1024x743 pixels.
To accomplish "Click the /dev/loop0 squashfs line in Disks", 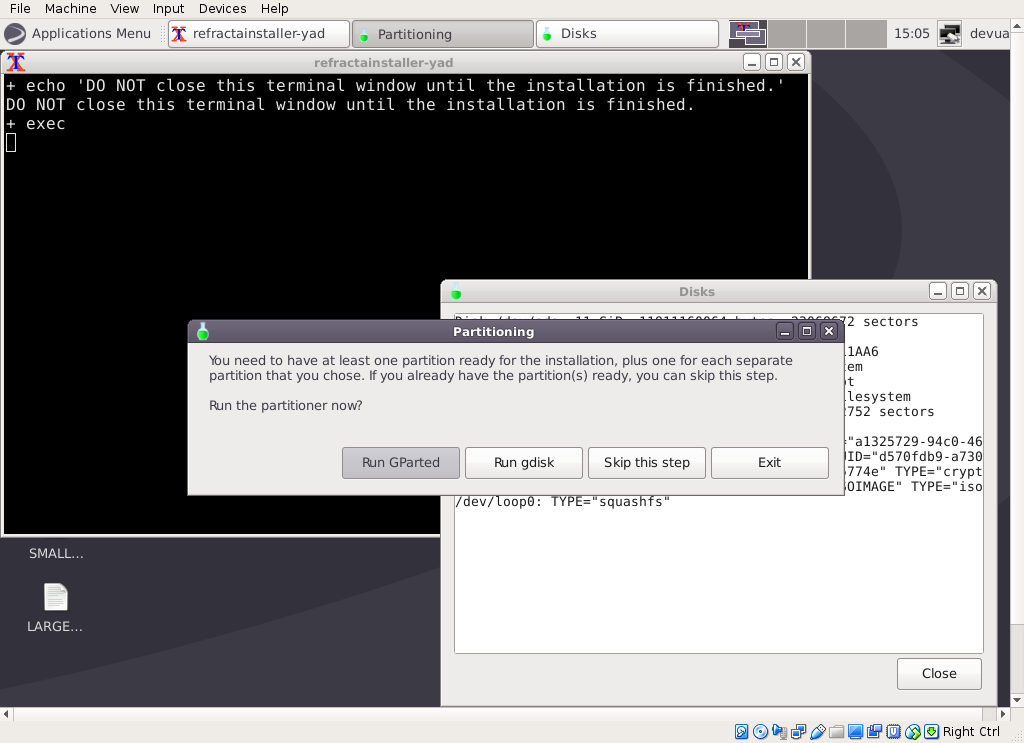I will point(562,501).
